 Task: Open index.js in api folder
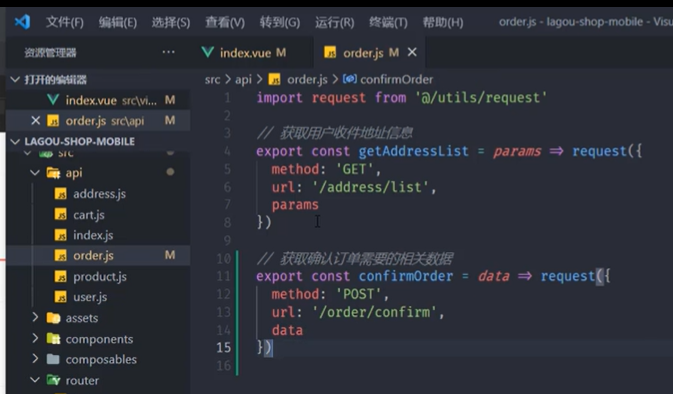click(x=93, y=235)
